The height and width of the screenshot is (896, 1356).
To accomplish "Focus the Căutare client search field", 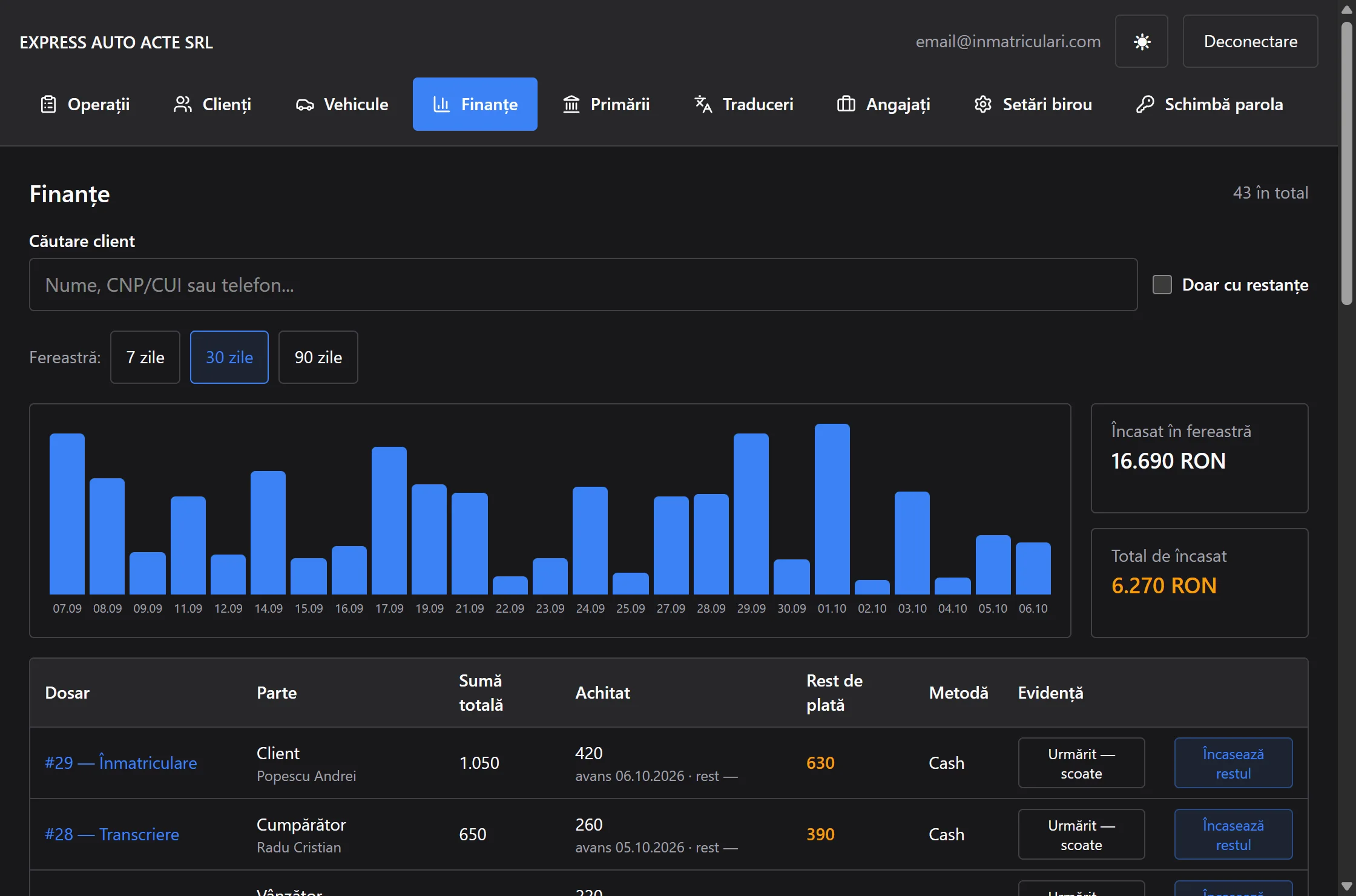I will click(x=584, y=285).
